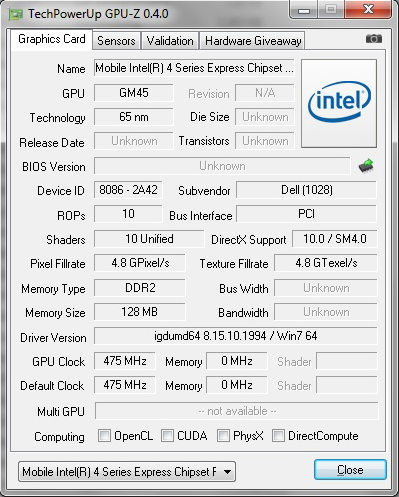This screenshot has height=497, width=399.
Task: Enable the OpenCL checkbox
Action: [x=104, y=435]
